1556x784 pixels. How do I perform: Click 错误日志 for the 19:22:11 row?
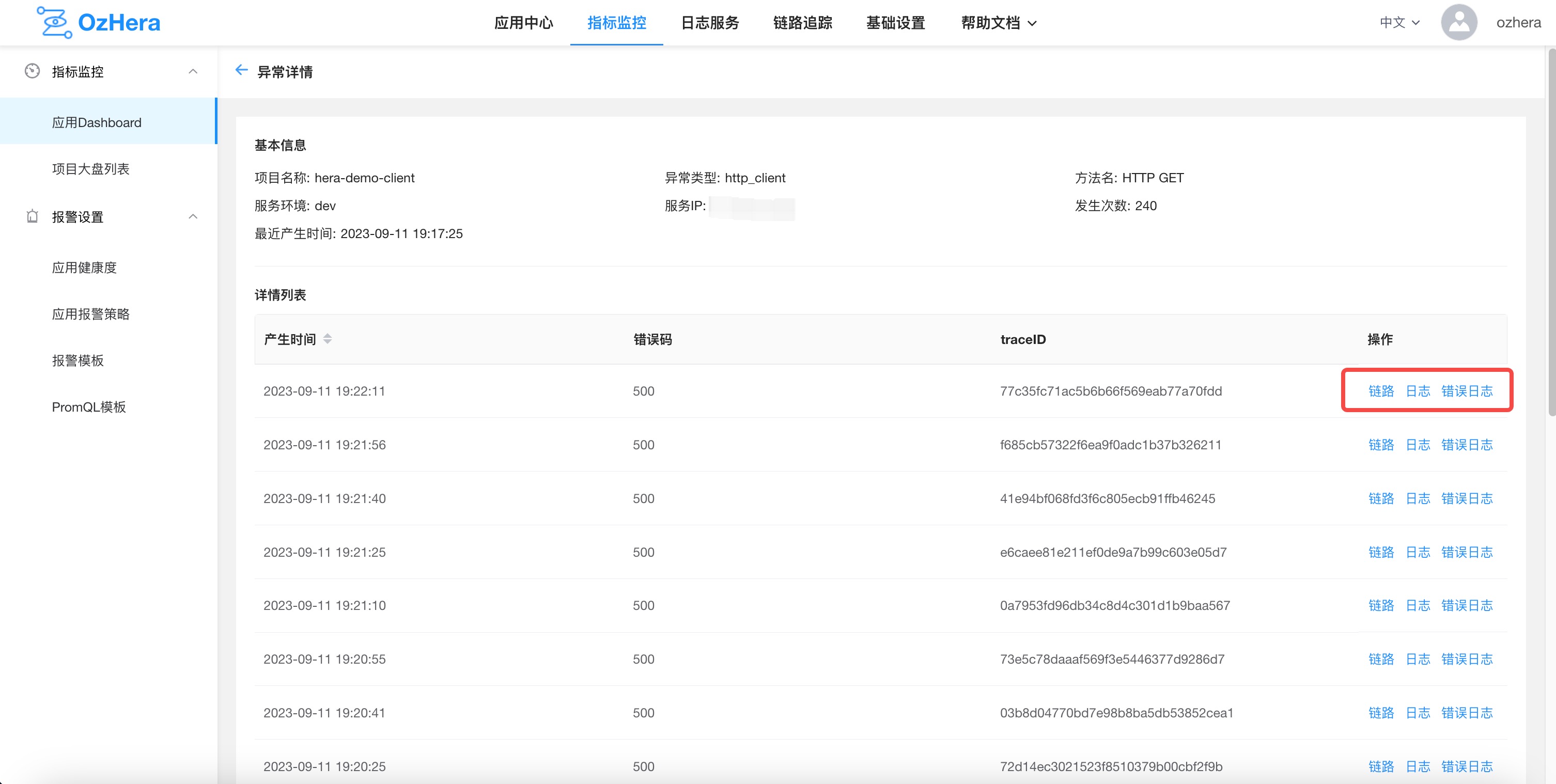pyautogui.click(x=1467, y=391)
